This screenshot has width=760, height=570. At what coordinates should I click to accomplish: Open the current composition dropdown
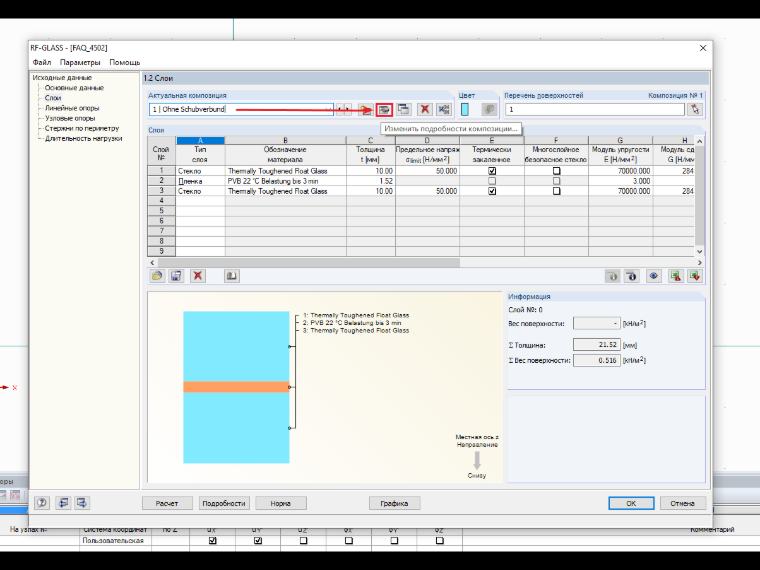[329, 110]
